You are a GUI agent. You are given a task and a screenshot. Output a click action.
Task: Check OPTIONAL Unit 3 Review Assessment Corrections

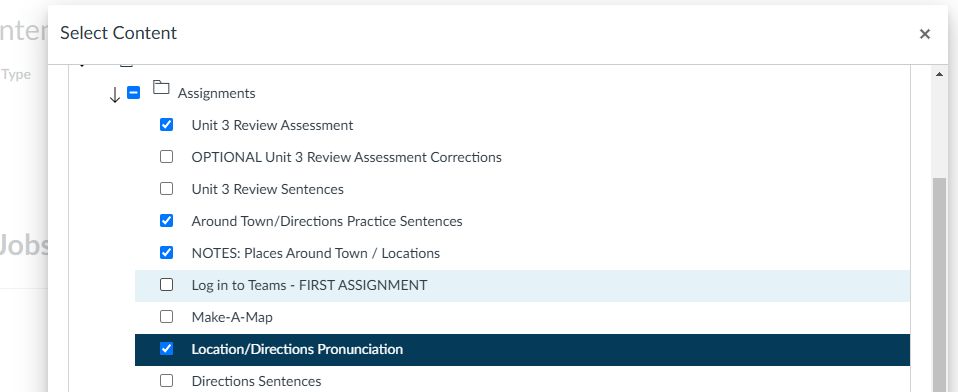click(166, 157)
